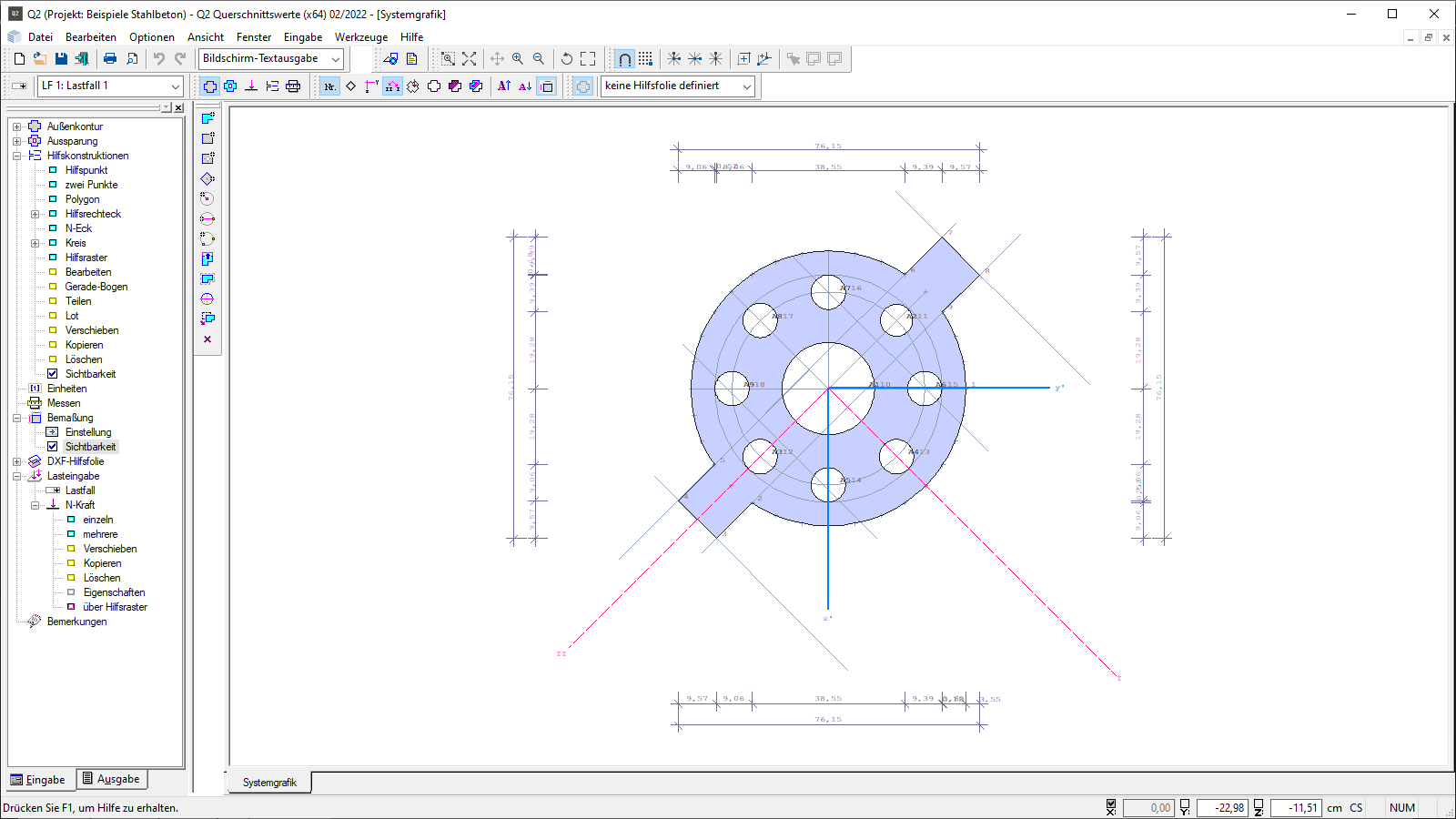Screen dimensions: 1456x819
Task: Check the Sichtbarkeit box under Hilfskonstruktionen
Action: [53, 374]
